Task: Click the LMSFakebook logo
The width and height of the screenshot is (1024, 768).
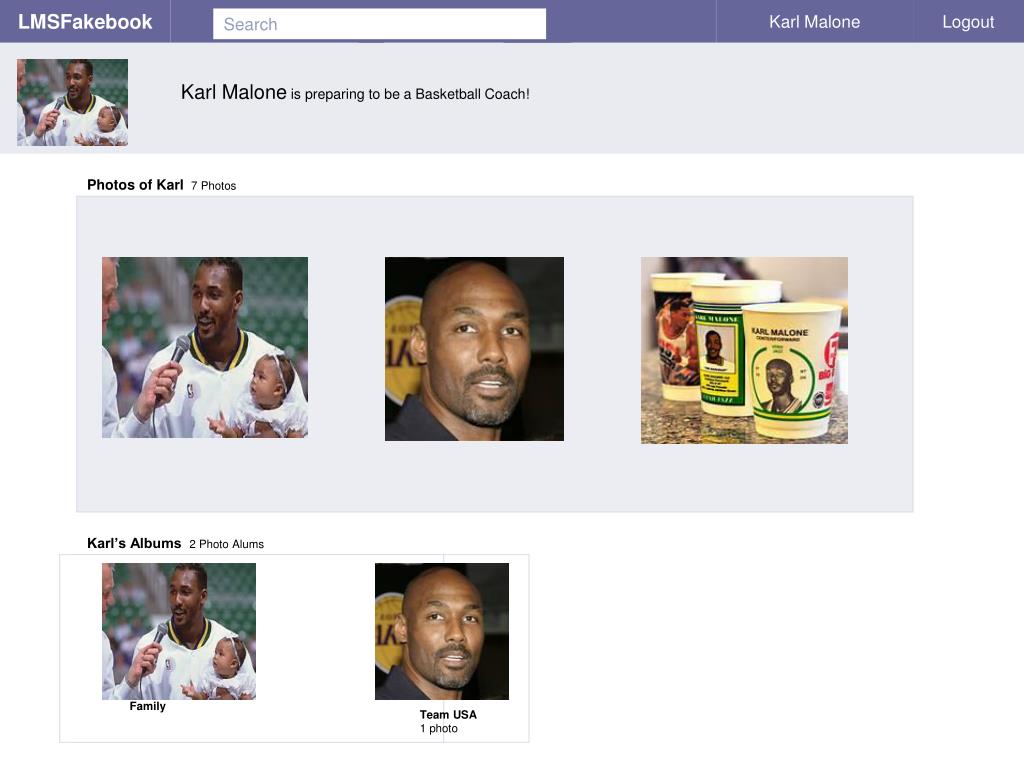Action: 85,22
